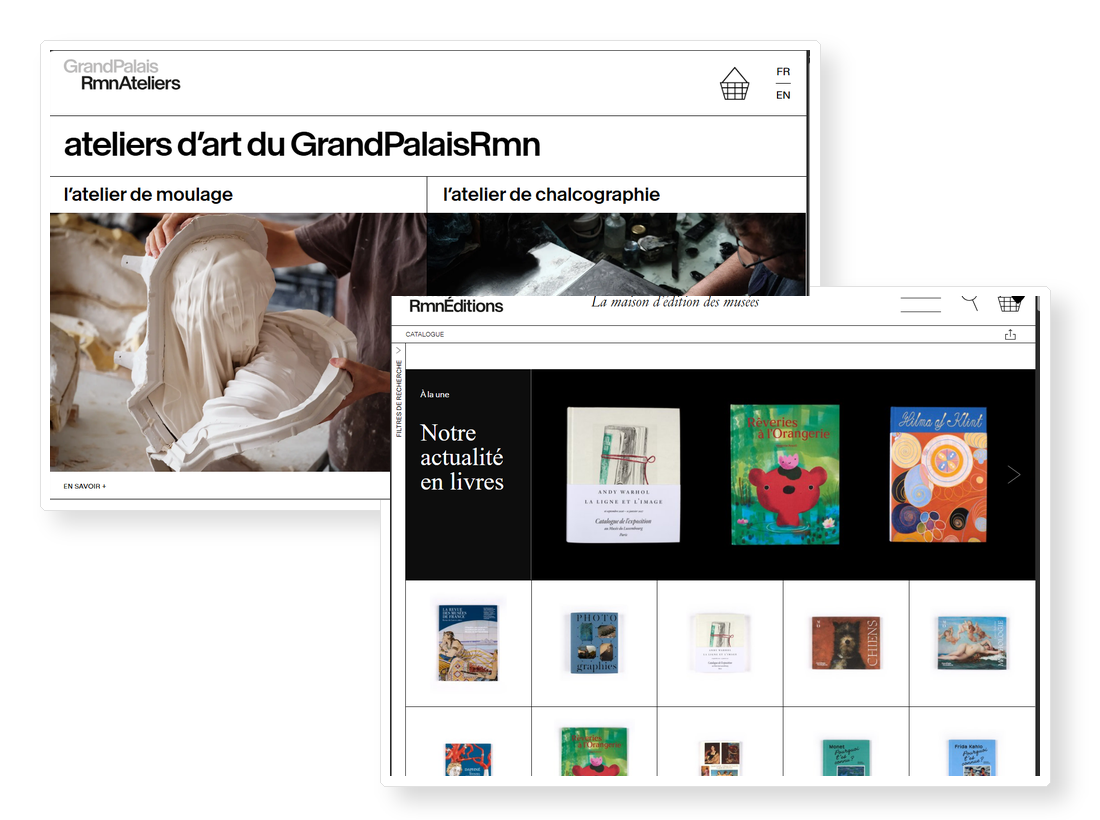Open the Venus painting book in the grid

[x=972, y=643]
